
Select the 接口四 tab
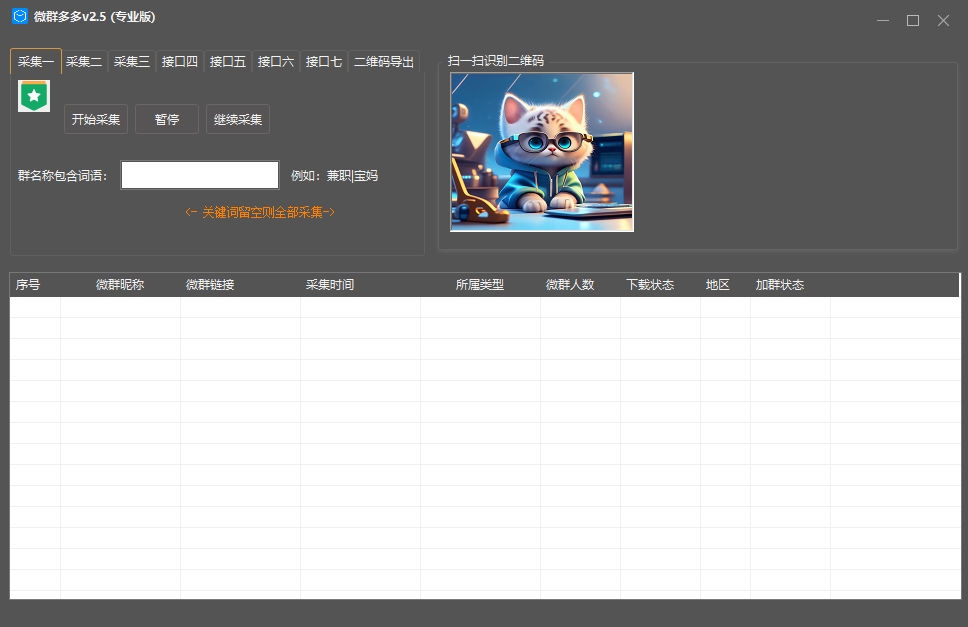[180, 62]
